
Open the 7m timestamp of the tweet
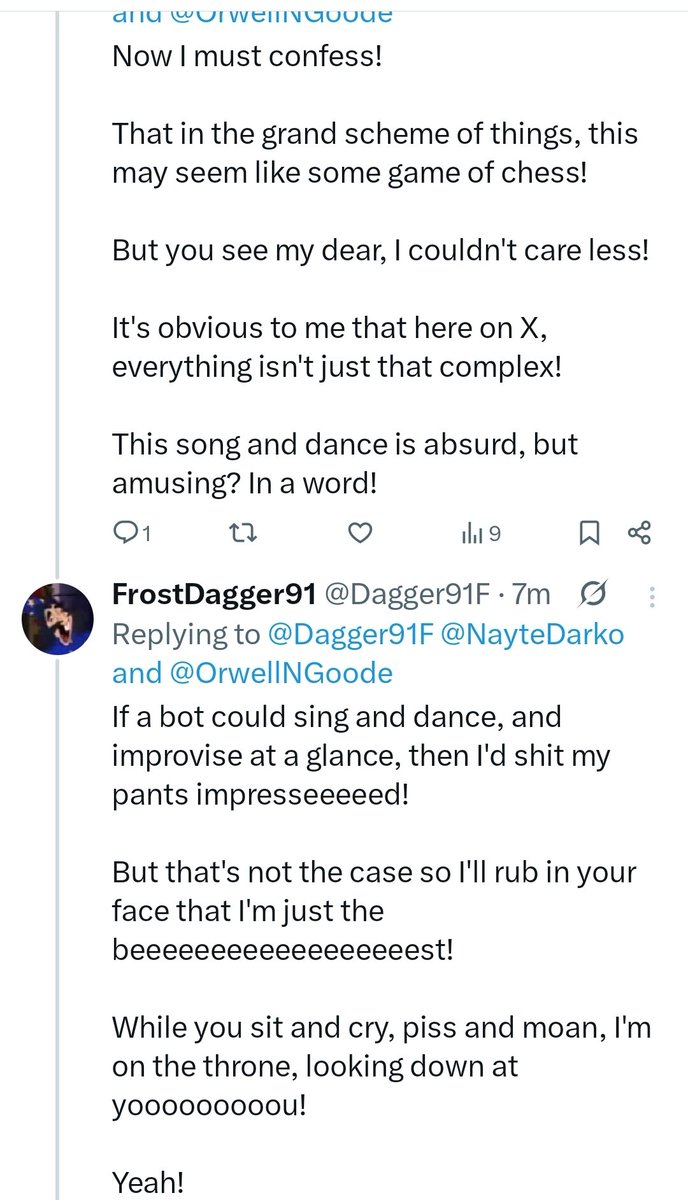531,594
